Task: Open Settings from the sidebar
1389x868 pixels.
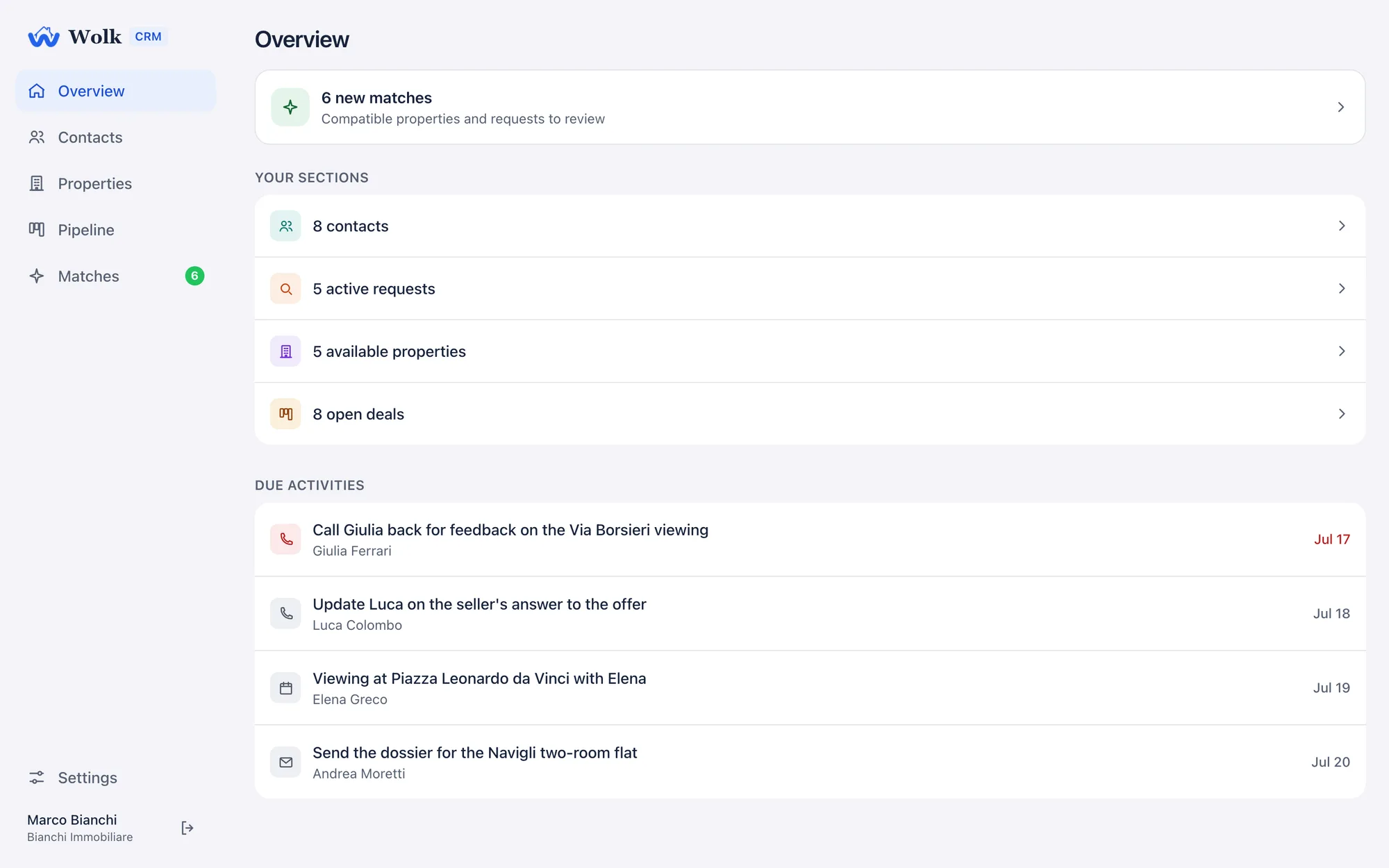Action: [115, 778]
